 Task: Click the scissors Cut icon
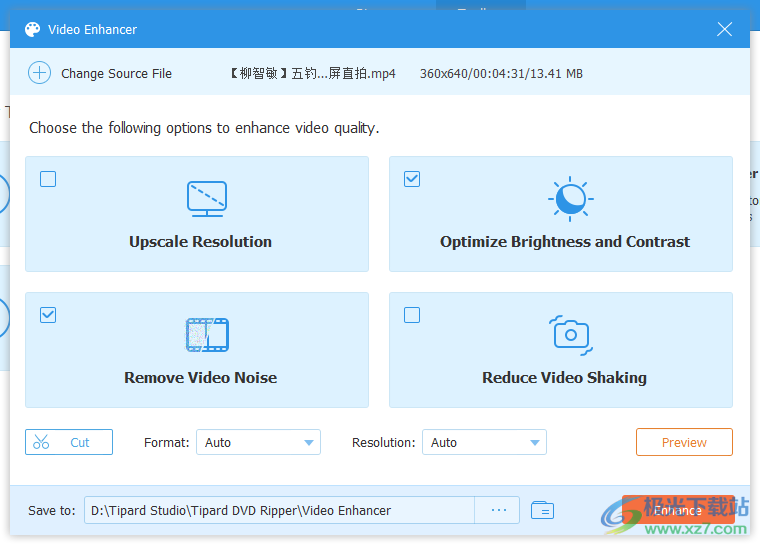(41, 442)
